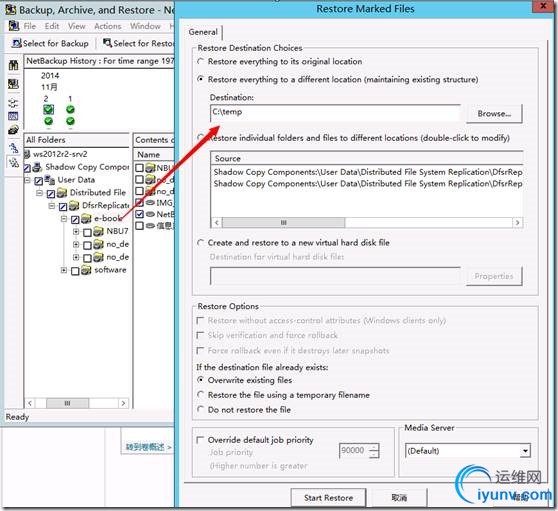Select the General tab
This screenshot has height=511, width=558.
(x=203, y=32)
